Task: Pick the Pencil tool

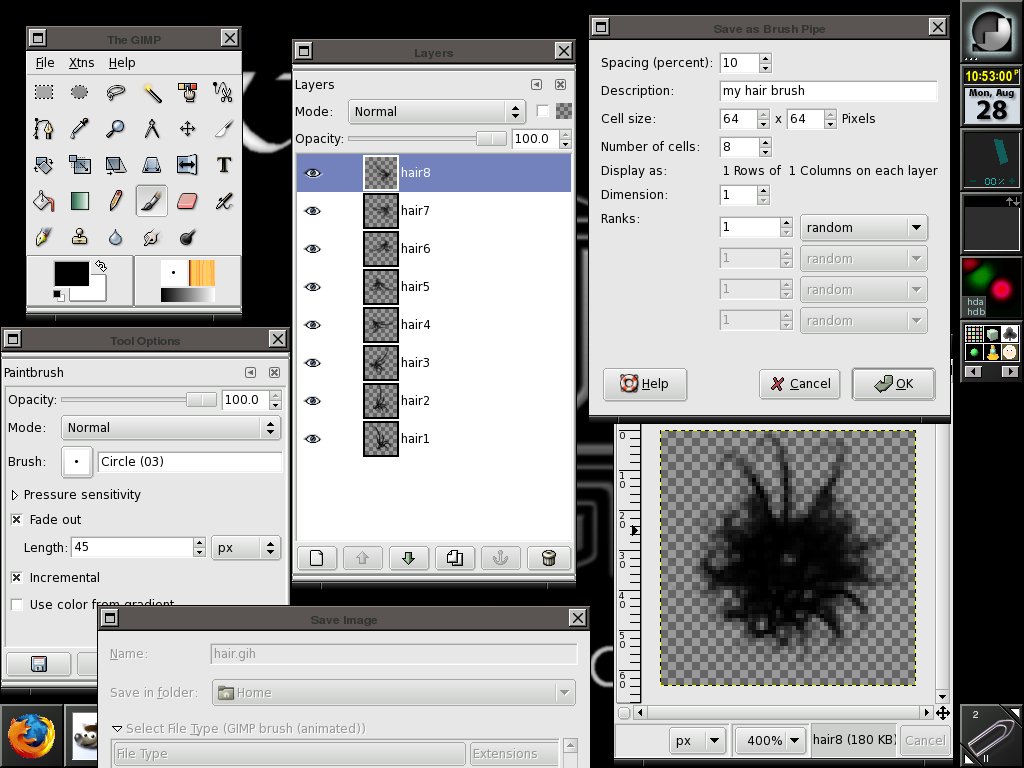Action: [x=116, y=201]
